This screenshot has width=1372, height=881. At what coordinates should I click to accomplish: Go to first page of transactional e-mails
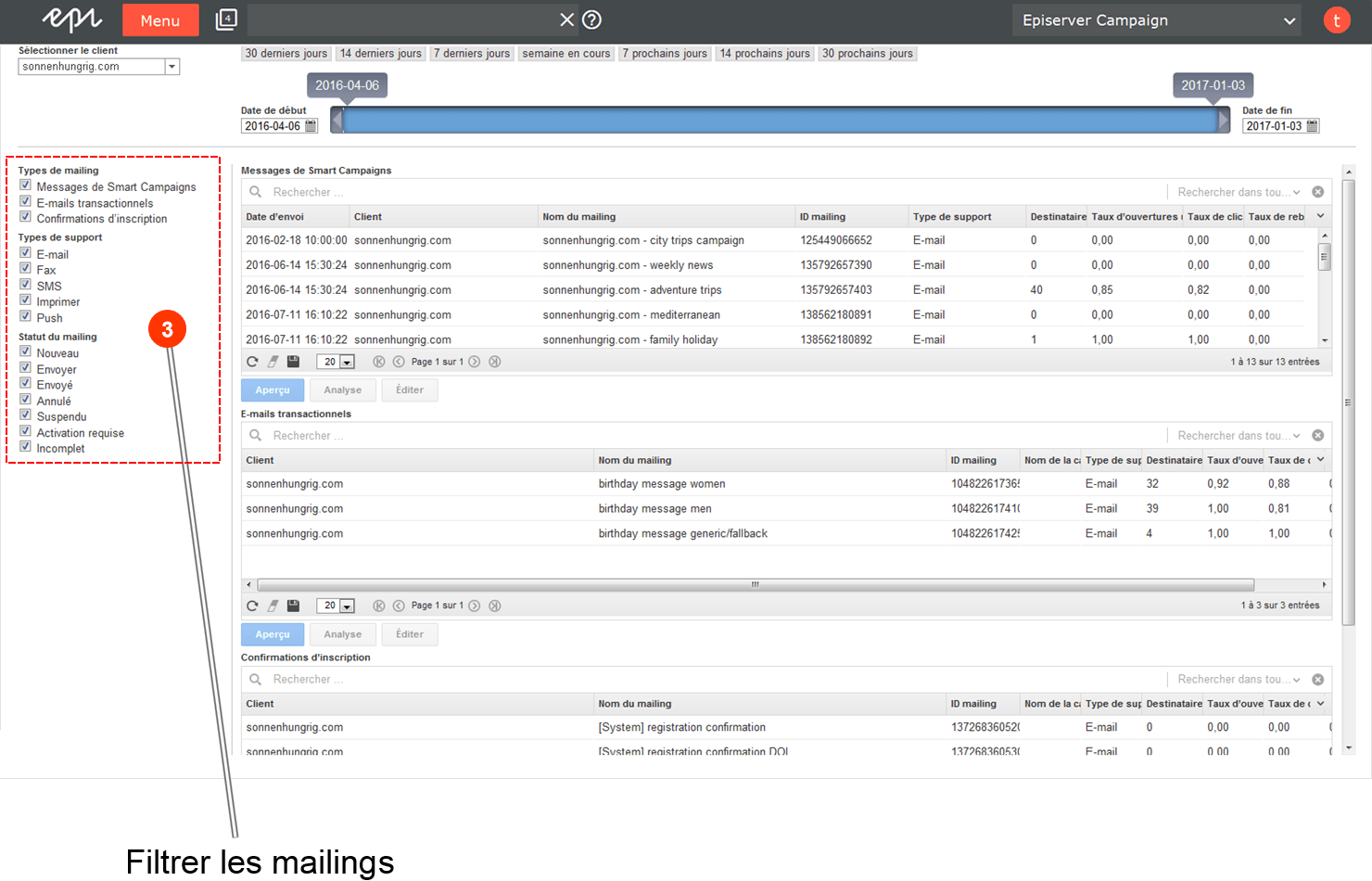[x=378, y=606]
